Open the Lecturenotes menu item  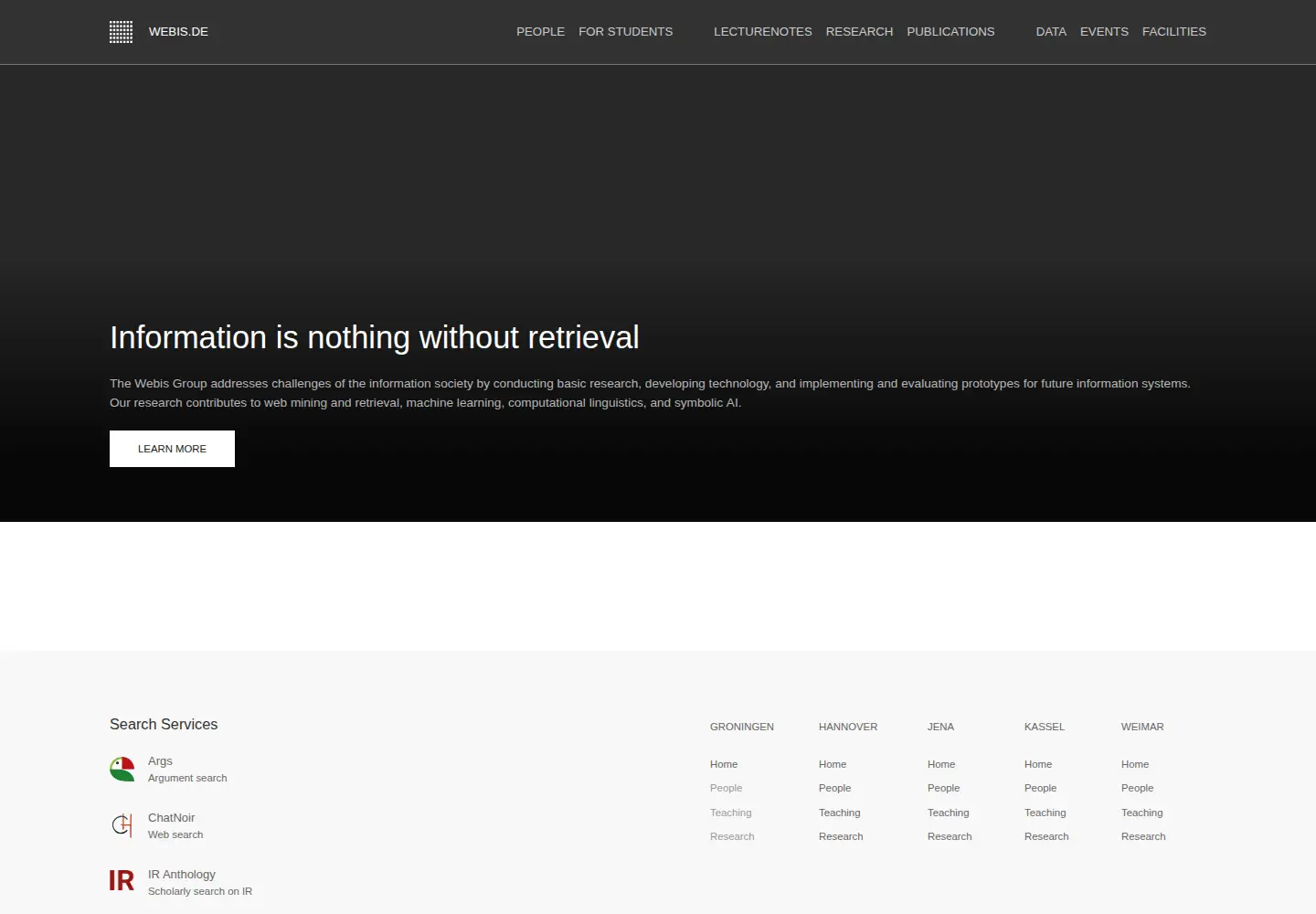pos(762,32)
